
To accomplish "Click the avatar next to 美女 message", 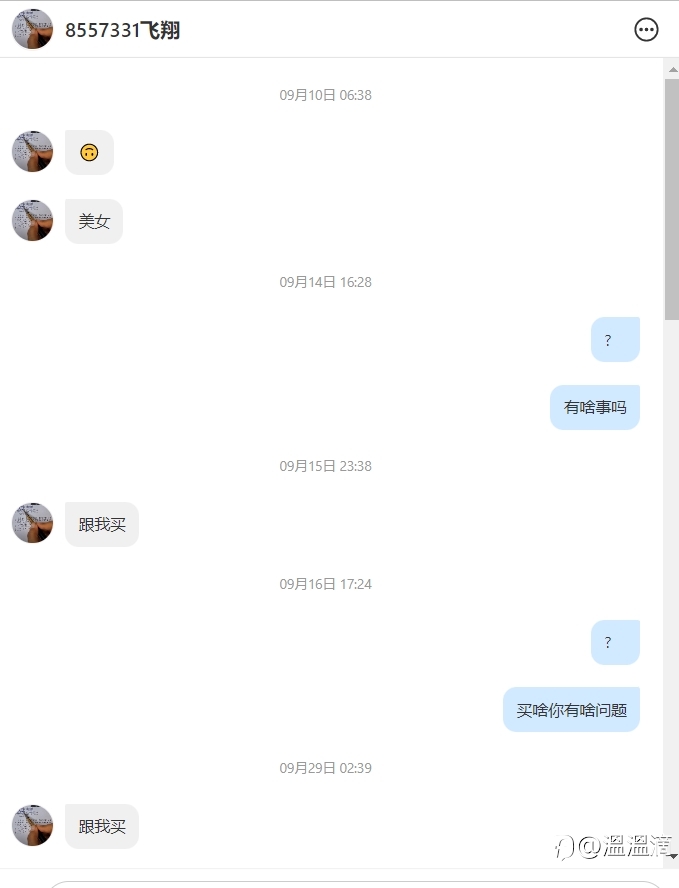I will tap(32, 220).
